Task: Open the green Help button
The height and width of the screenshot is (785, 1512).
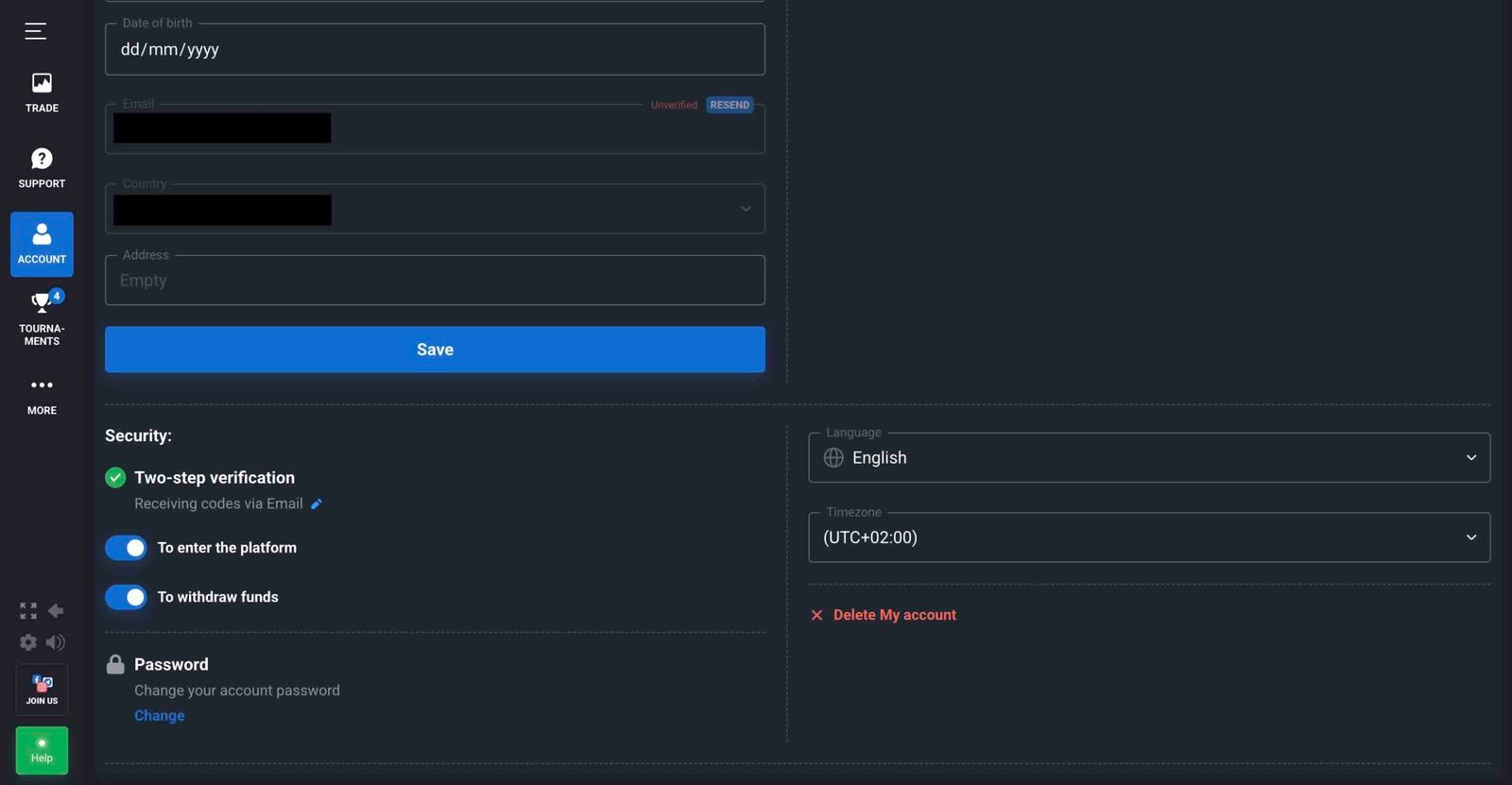Action: pyautogui.click(x=42, y=751)
